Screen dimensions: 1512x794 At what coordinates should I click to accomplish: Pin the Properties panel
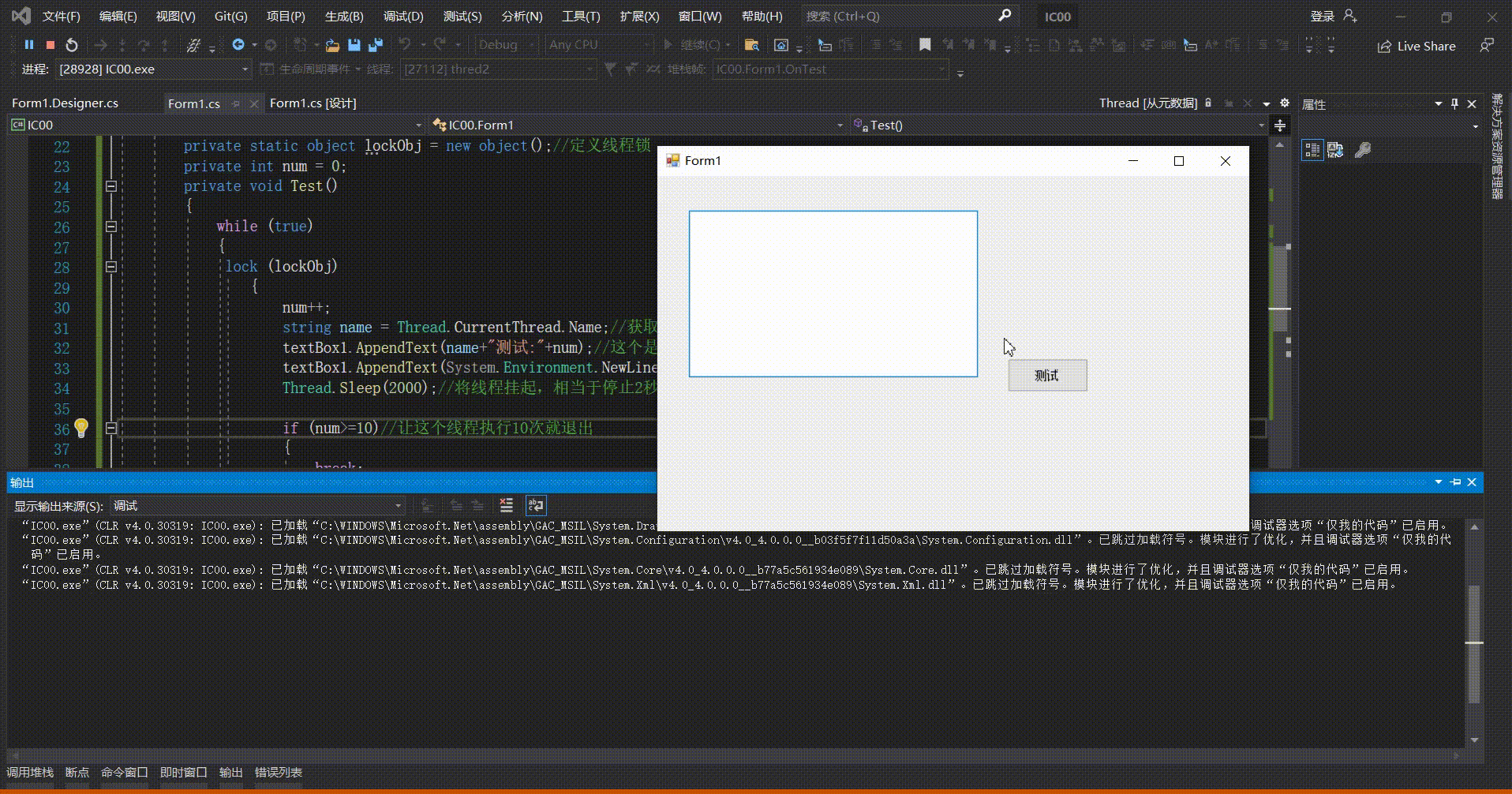1454,104
